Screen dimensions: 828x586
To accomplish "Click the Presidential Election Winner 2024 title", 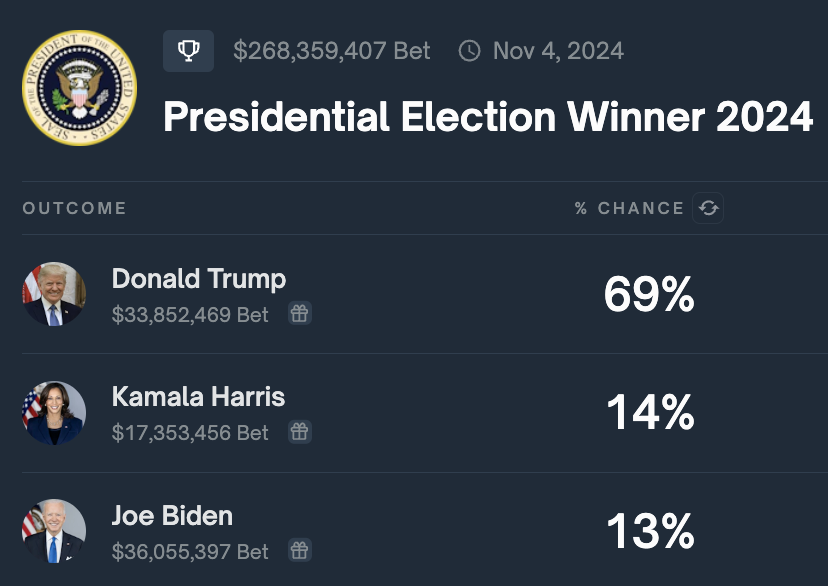I will tap(488, 118).
